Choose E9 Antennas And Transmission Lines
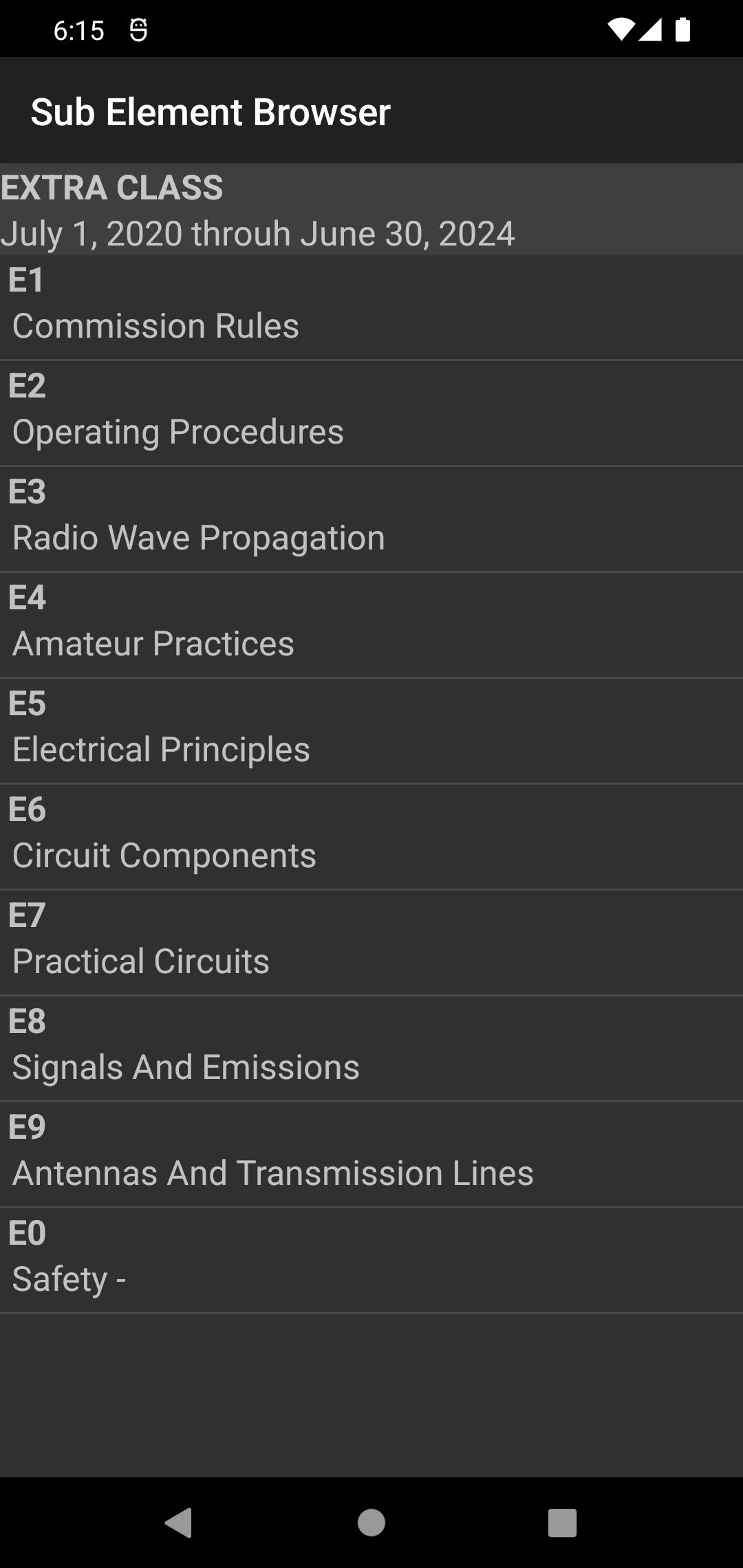The height and width of the screenshot is (1568, 743). (x=371, y=1154)
